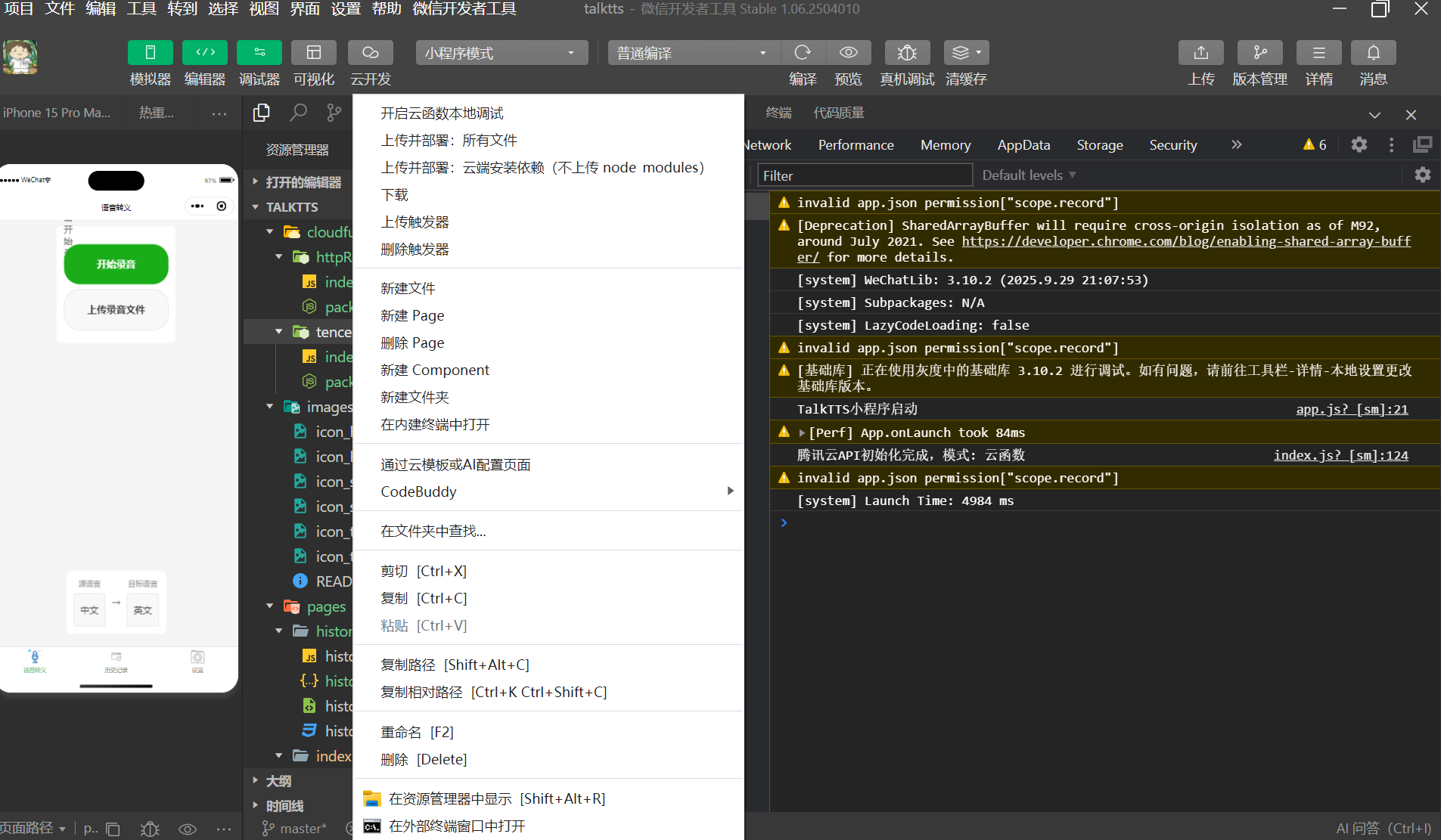Open devtools settings gear icon
Image resolution: width=1441 pixels, height=840 pixels.
click(x=1359, y=144)
